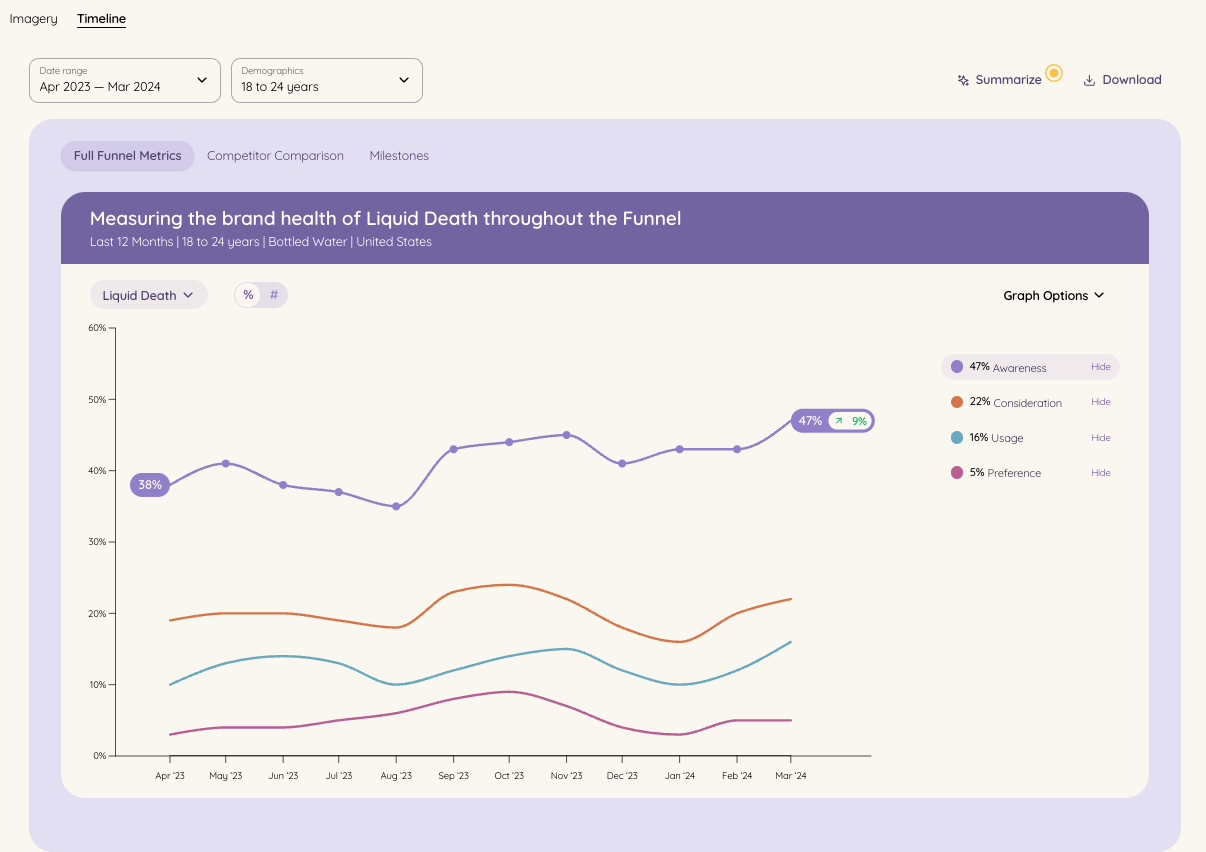
Task: Click the Nov '23 Awareness data point
Action: coord(566,435)
